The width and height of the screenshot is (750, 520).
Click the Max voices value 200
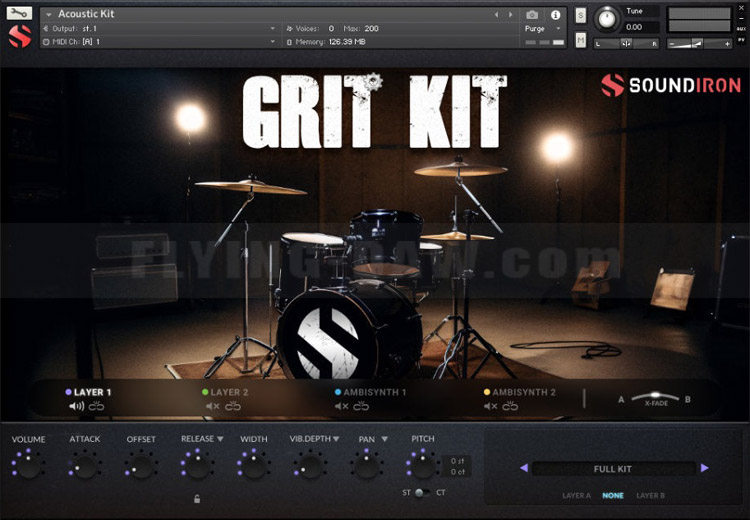(x=371, y=29)
